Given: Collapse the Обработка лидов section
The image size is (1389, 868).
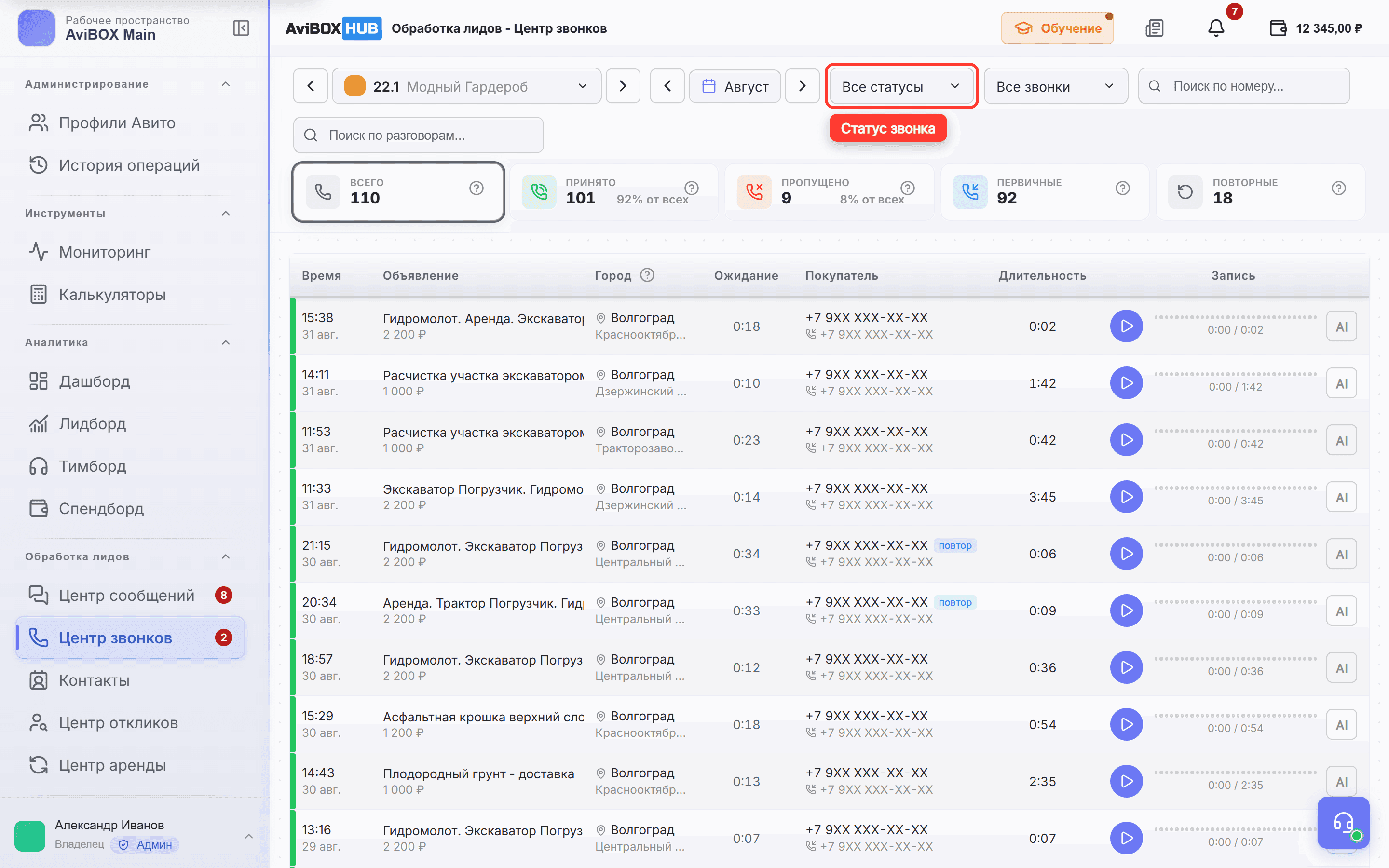Looking at the screenshot, I should coord(226,557).
